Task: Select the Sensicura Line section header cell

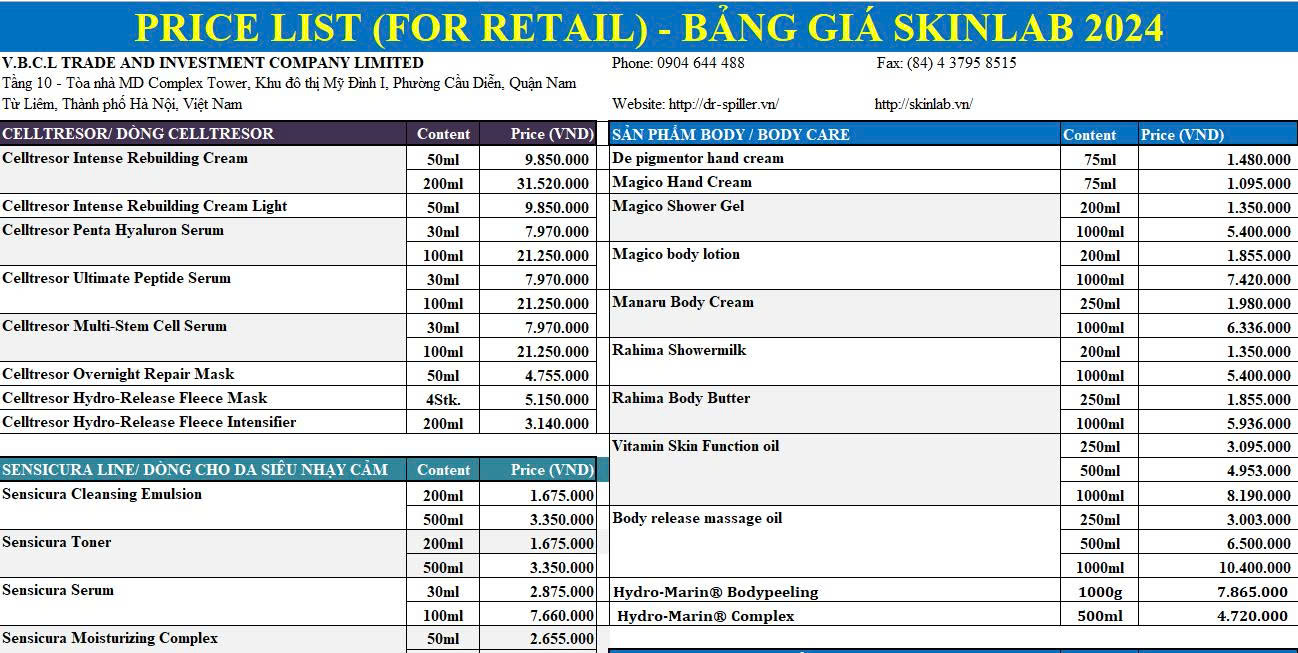Action: tap(195, 470)
